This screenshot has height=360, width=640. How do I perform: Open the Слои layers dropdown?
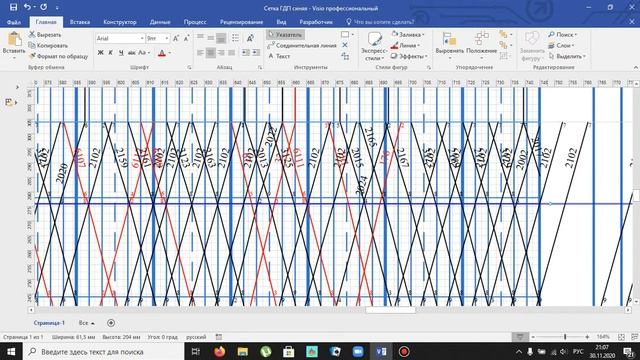(x=562, y=45)
